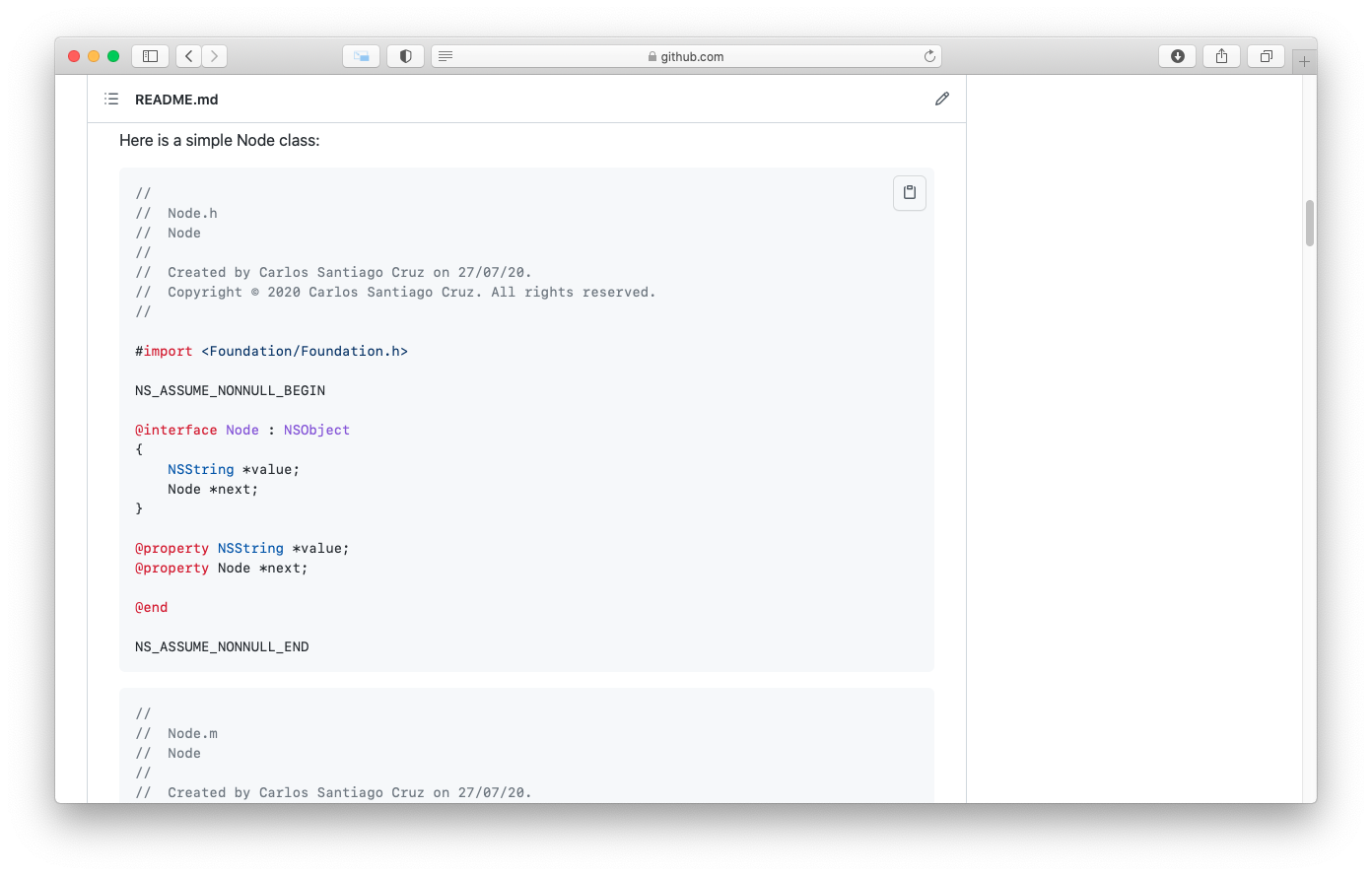Click the README.md heading label
Image resolution: width=1372 pixels, height=876 pixels.
pos(176,99)
